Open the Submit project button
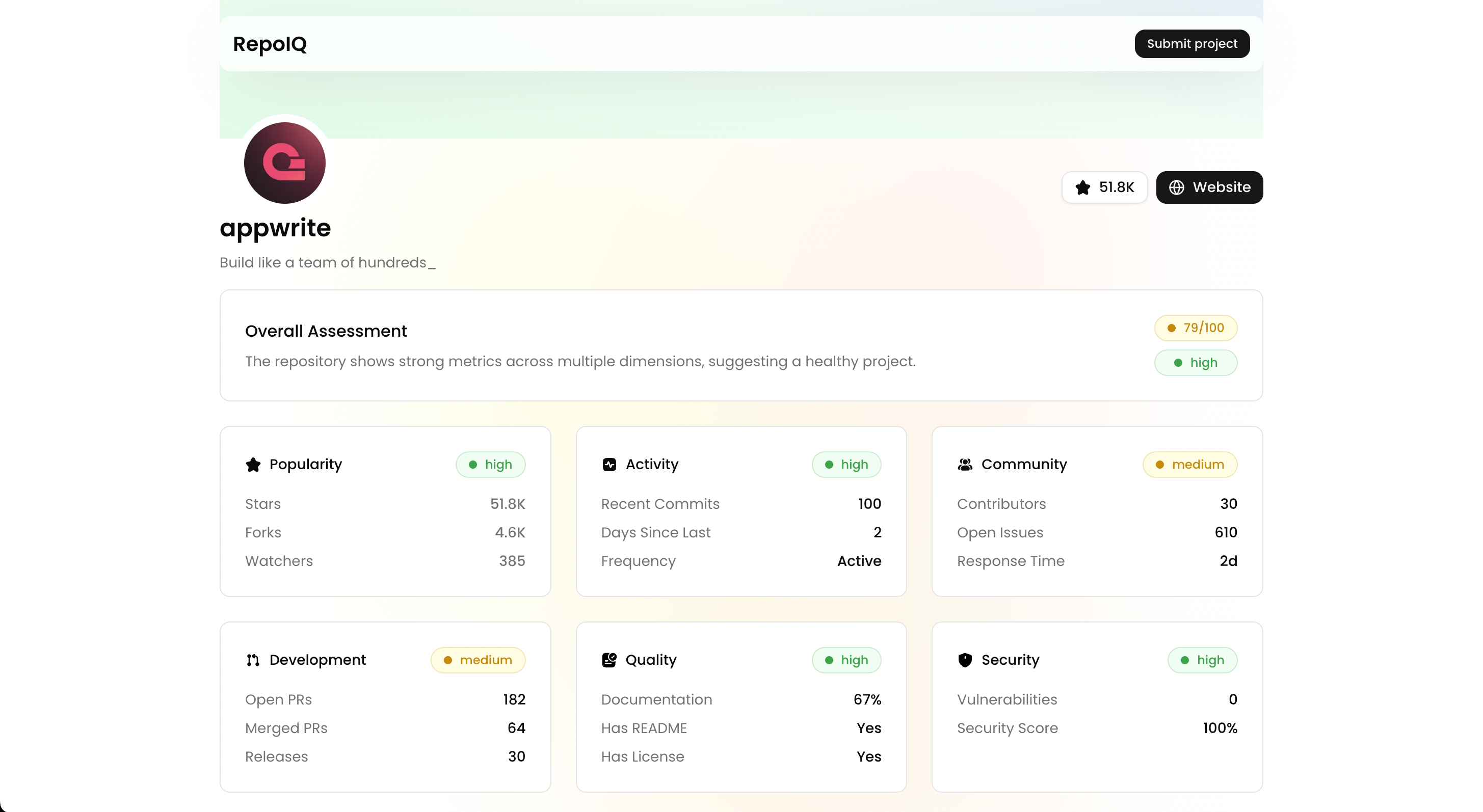The image size is (1483, 812). (1191, 44)
